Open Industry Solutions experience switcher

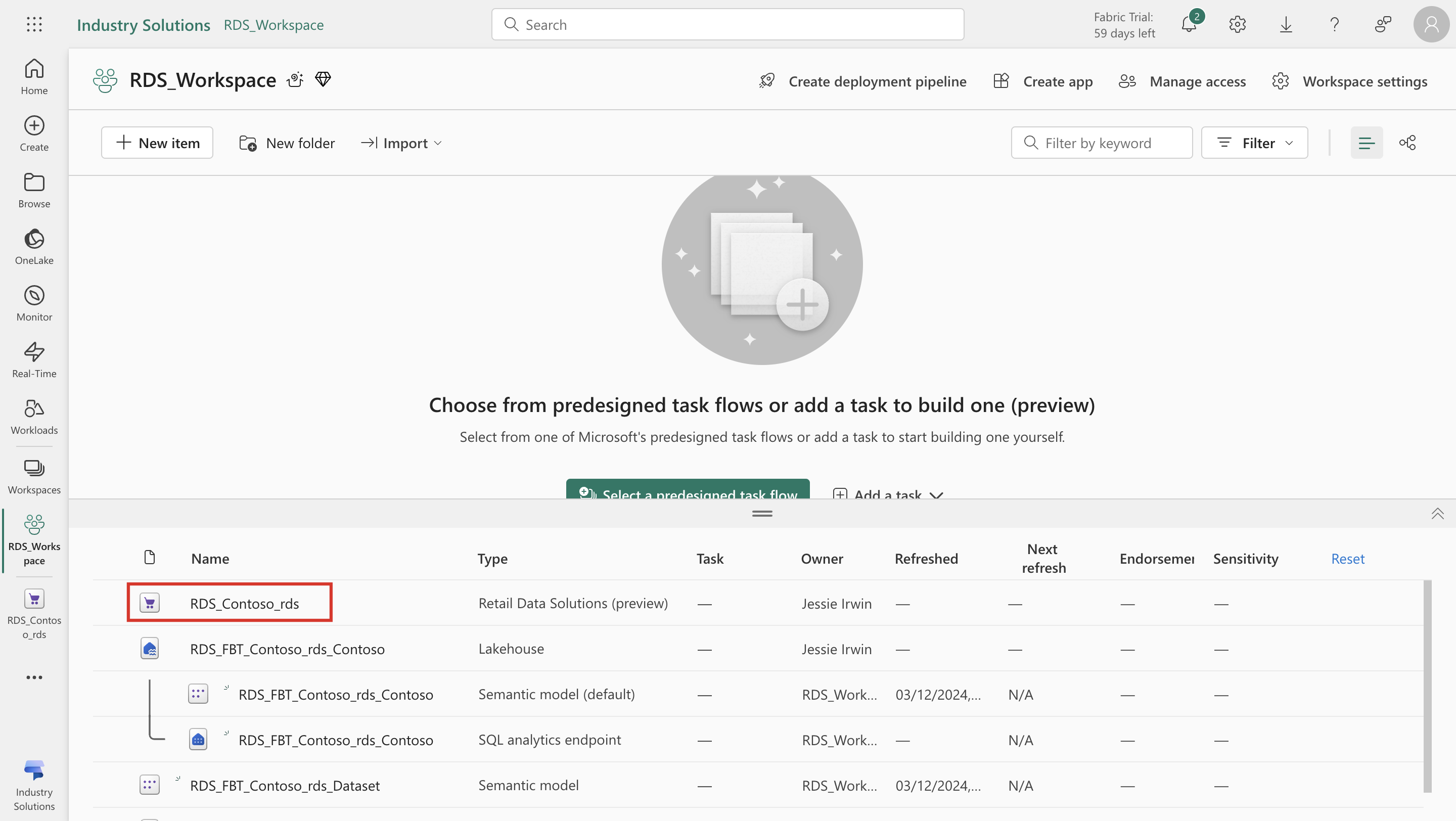tap(34, 786)
